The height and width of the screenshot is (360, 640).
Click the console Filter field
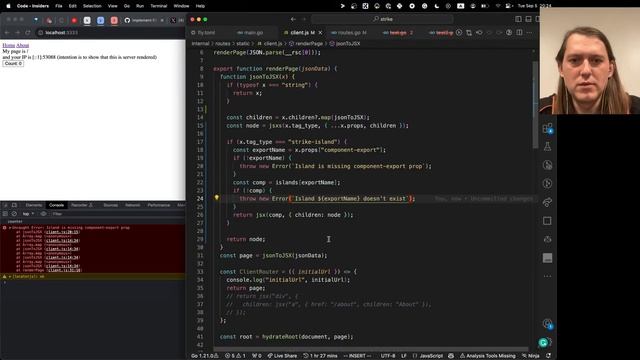pos(118,214)
